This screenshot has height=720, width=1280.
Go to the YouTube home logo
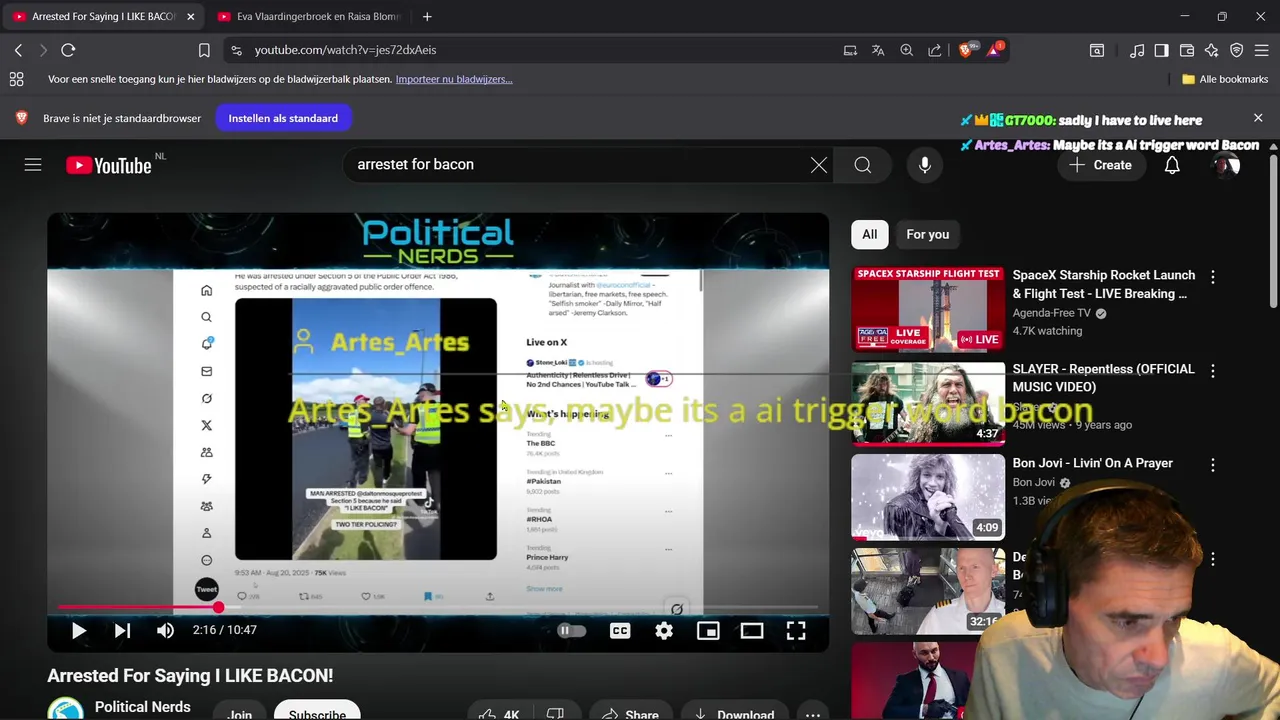[109, 165]
